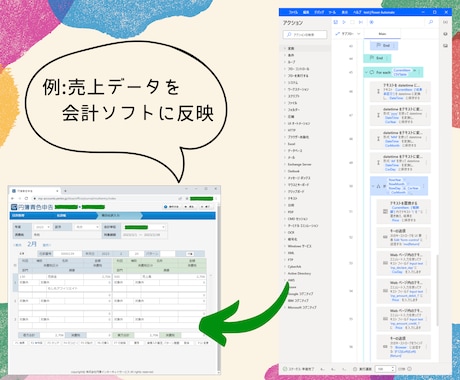Switch to the Main subflow tab
Viewport: 460px width, 380px height.
click(382, 34)
